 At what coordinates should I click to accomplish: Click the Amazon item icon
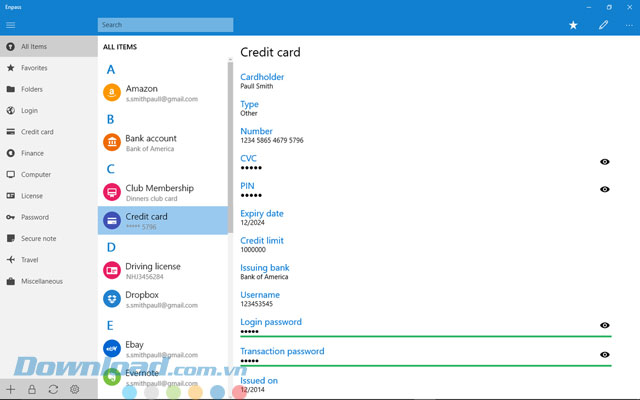click(111, 93)
